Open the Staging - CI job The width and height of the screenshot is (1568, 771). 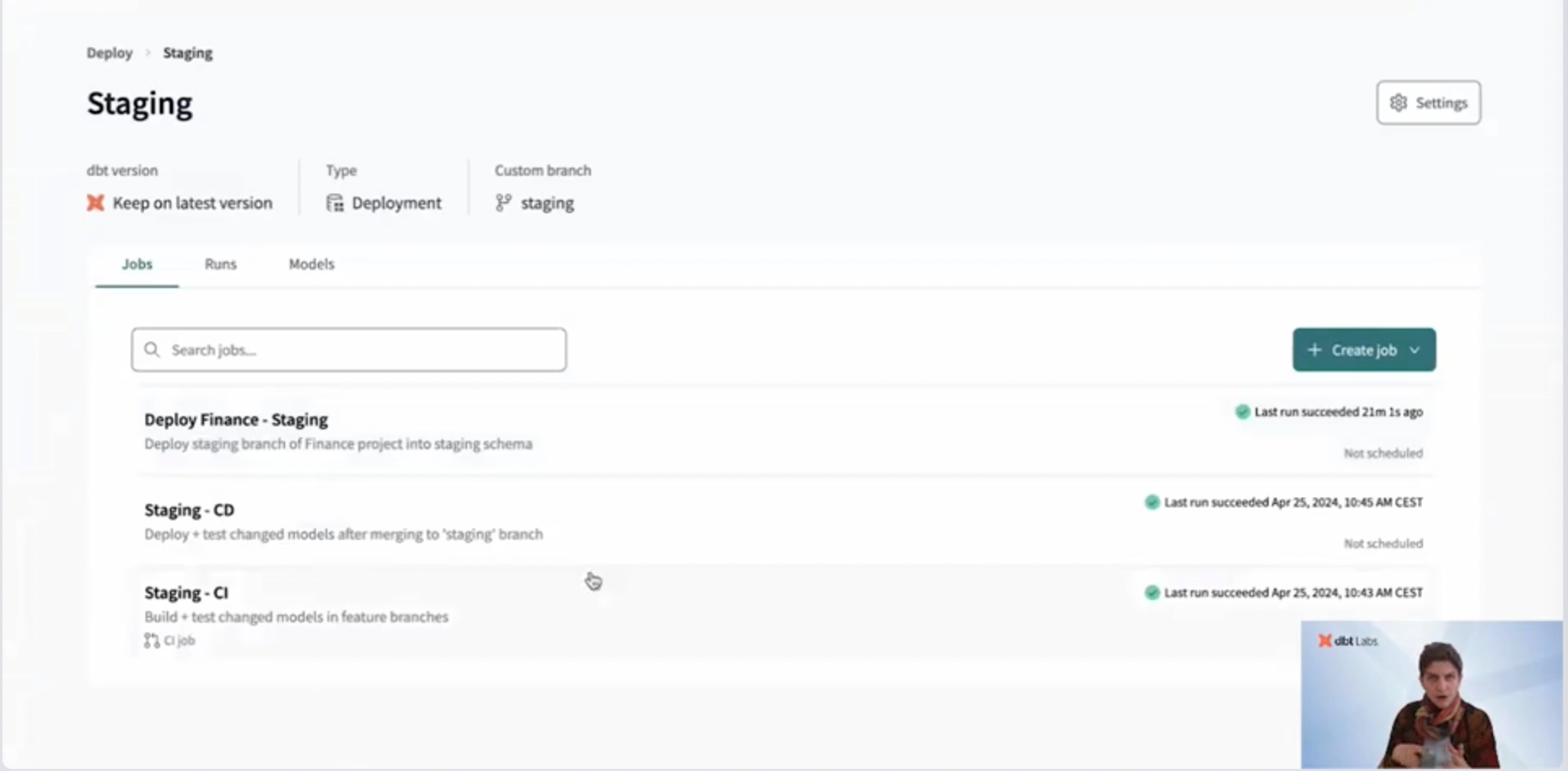point(186,593)
